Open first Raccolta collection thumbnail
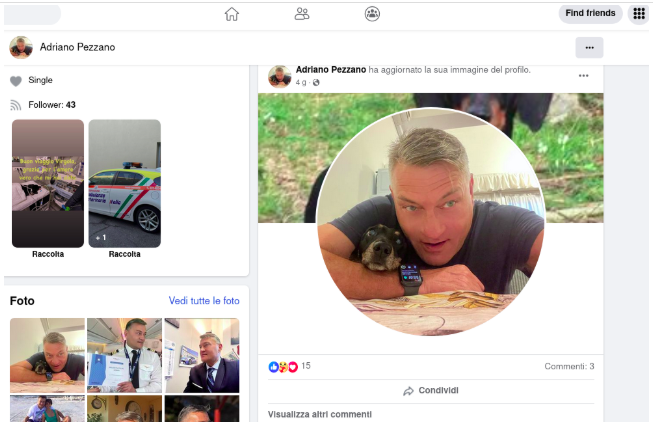The image size is (653, 440). click(48, 184)
